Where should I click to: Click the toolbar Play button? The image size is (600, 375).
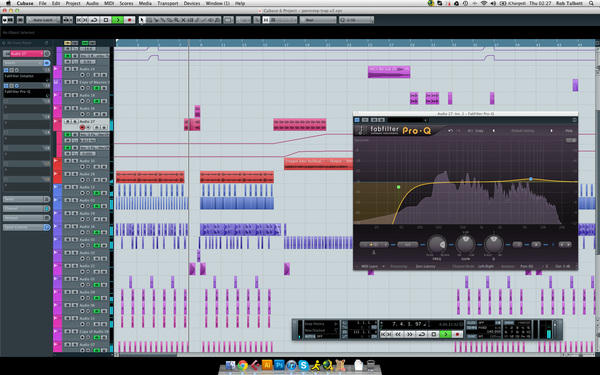[x=117, y=20]
